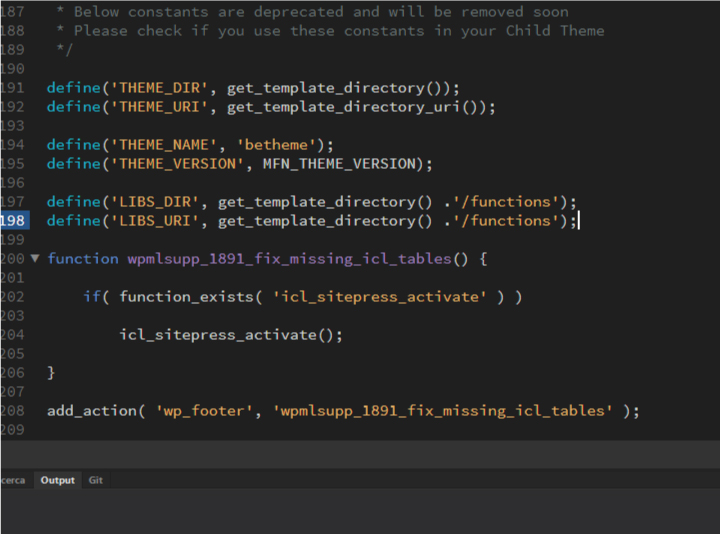Click 'LIBS_DIR' constant string

point(155,202)
